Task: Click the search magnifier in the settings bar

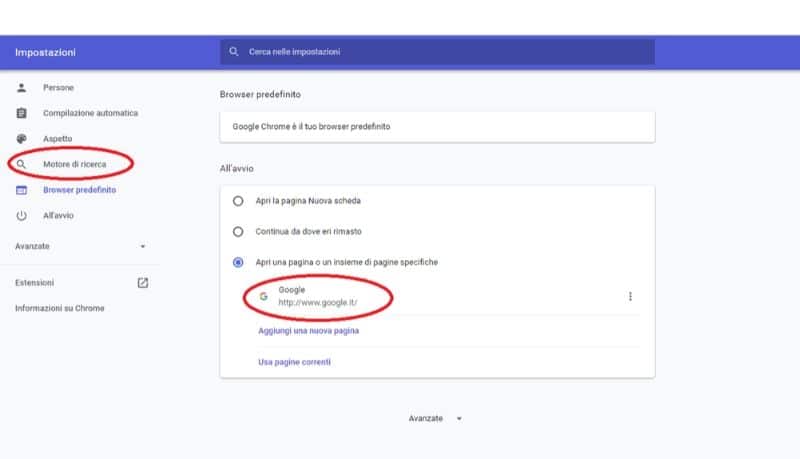Action: [x=234, y=52]
